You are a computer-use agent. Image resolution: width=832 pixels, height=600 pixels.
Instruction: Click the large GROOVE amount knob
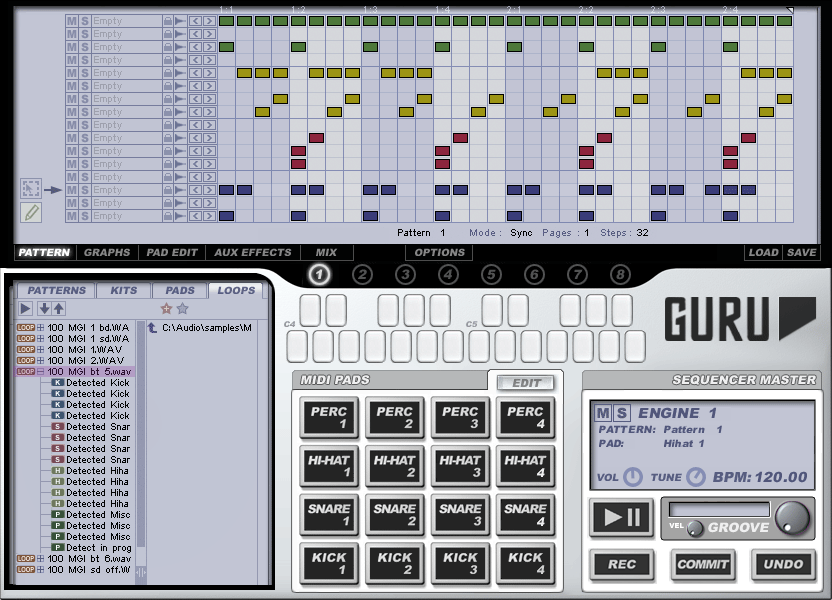pos(792,517)
